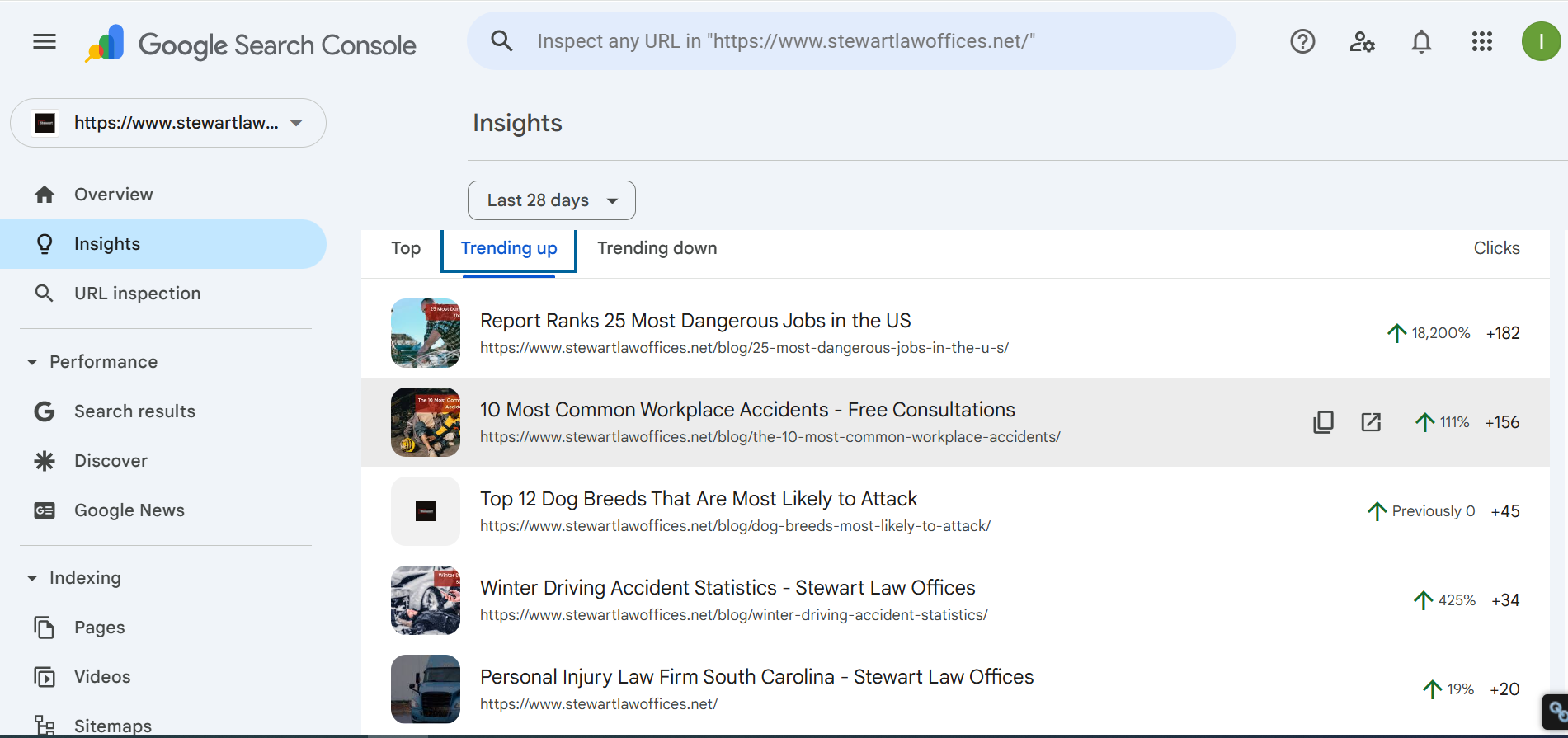Open the Last 28 days date dropdown
Screen dimensions: 1568x738
coord(551,200)
